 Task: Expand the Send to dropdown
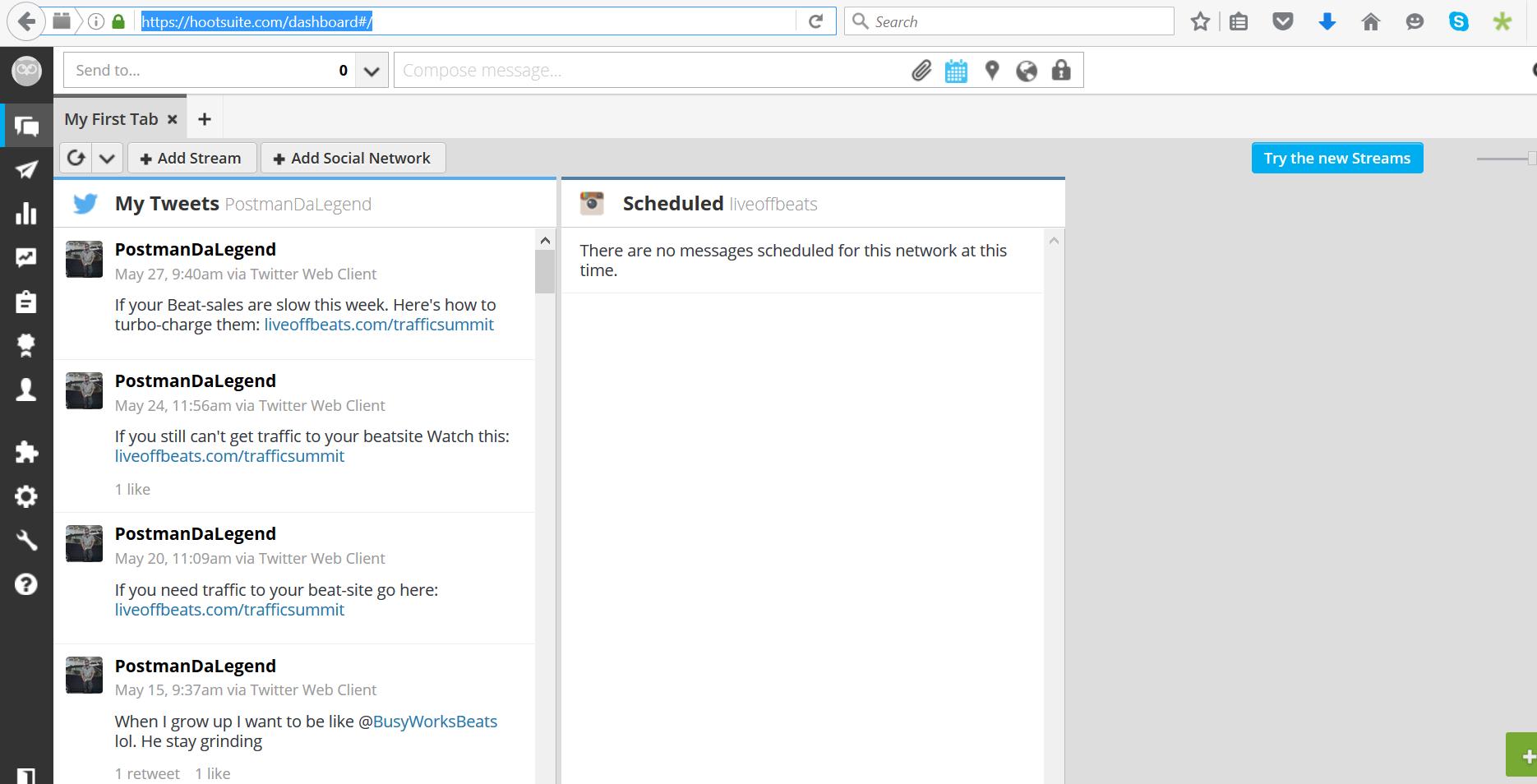[x=370, y=70]
